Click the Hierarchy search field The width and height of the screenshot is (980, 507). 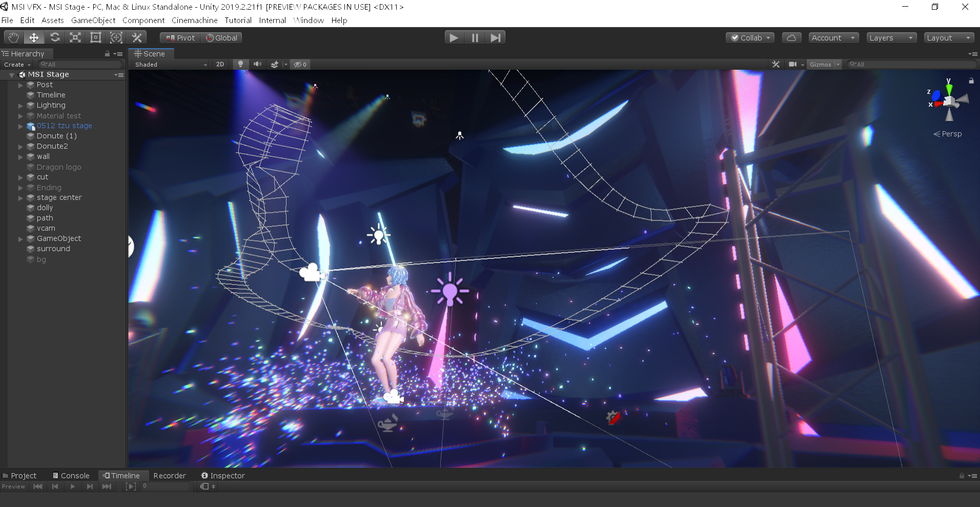click(x=79, y=64)
